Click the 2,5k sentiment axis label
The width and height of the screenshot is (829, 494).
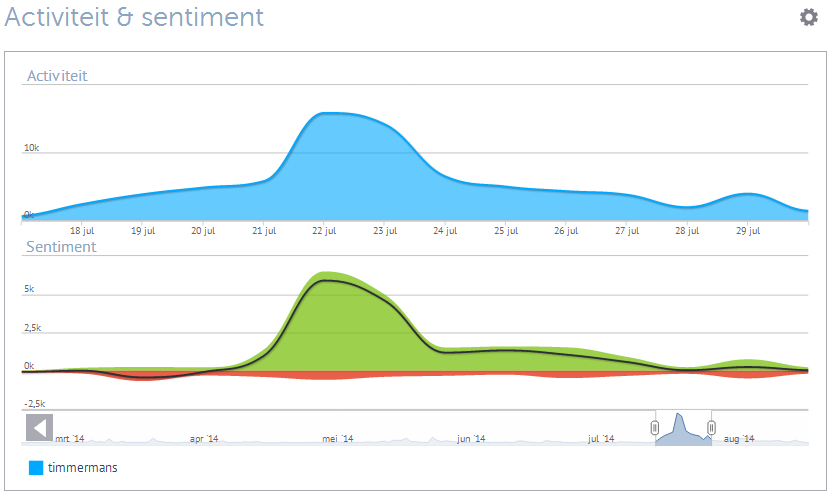coord(32,328)
